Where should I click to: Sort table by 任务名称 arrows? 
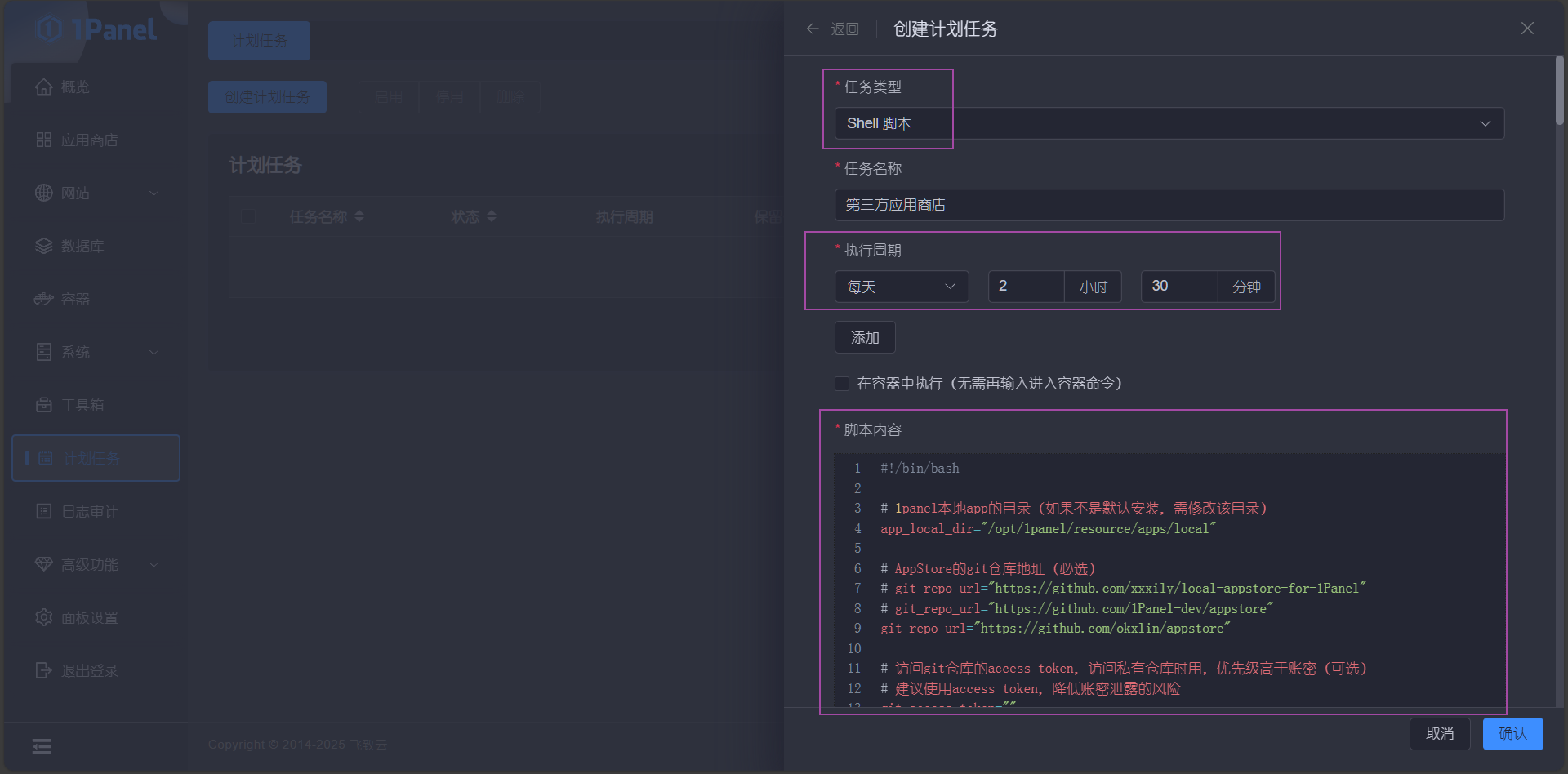pyautogui.click(x=359, y=216)
